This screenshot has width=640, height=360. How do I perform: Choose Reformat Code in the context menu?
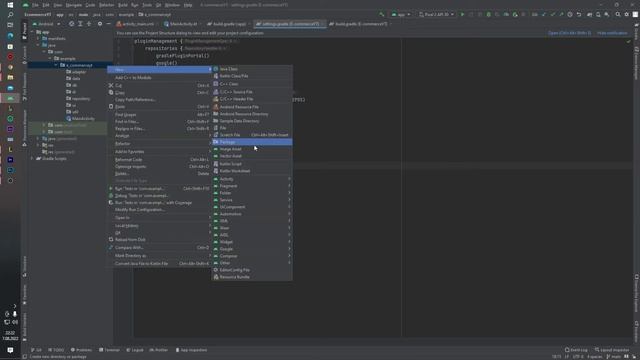tap(159, 160)
